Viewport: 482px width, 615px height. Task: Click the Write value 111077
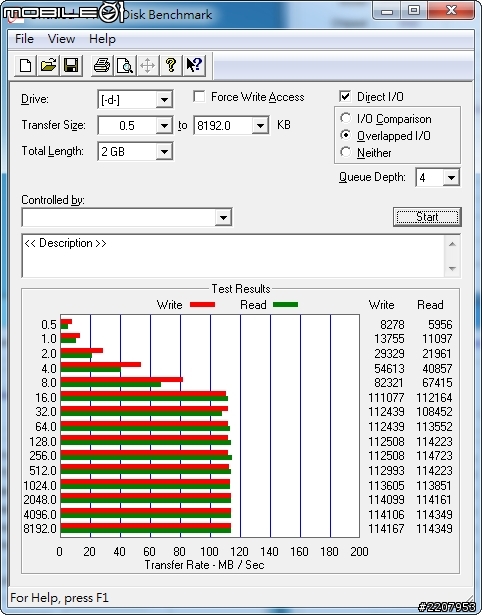tap(386, 397)
